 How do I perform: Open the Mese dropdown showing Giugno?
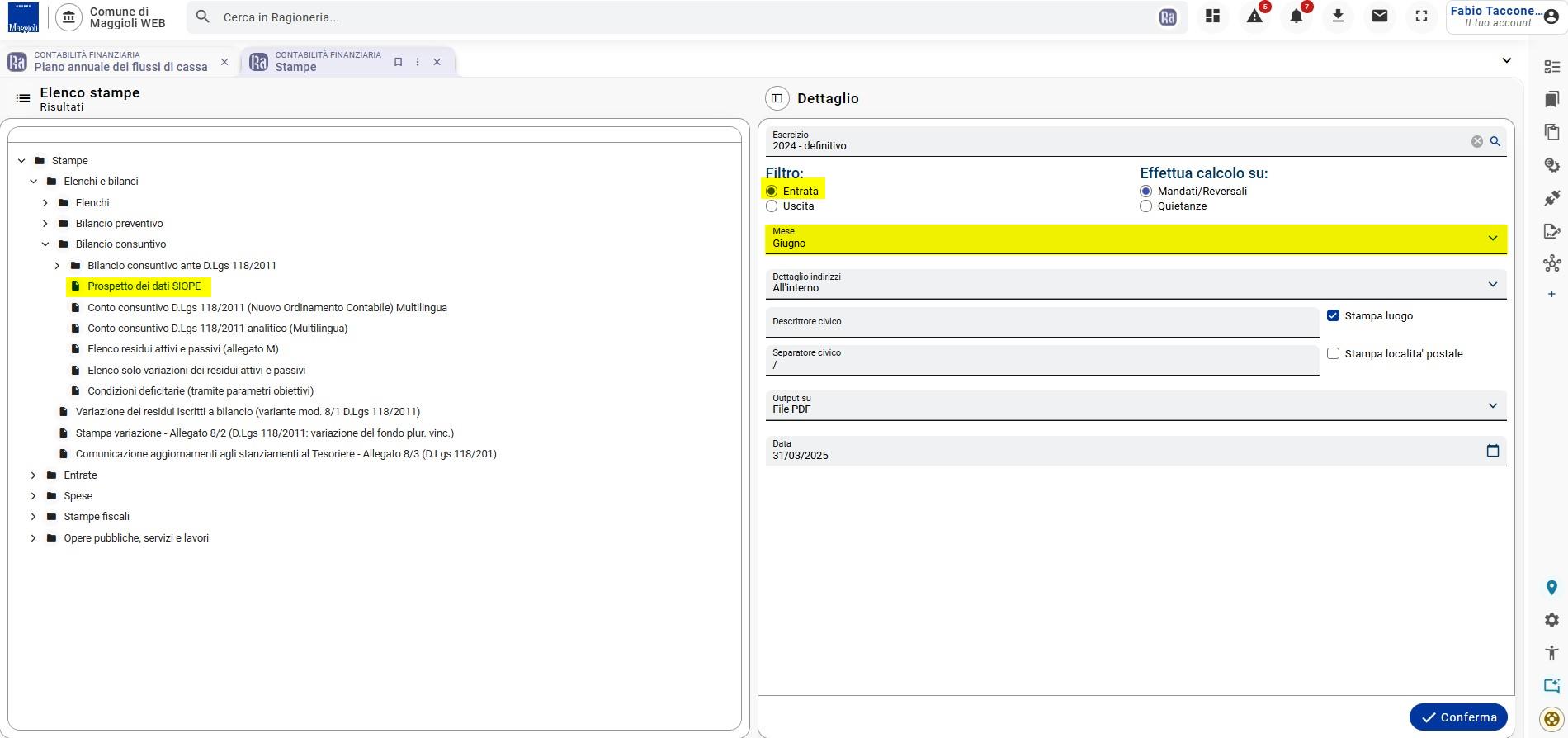1136,239
